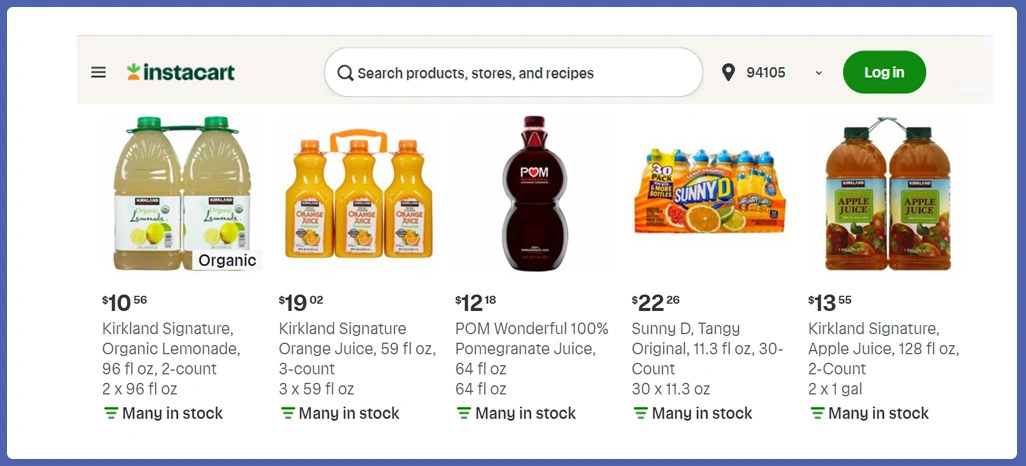Click the search magnifying glass icon
The image size is (1026, 466).
click(345, 73)
